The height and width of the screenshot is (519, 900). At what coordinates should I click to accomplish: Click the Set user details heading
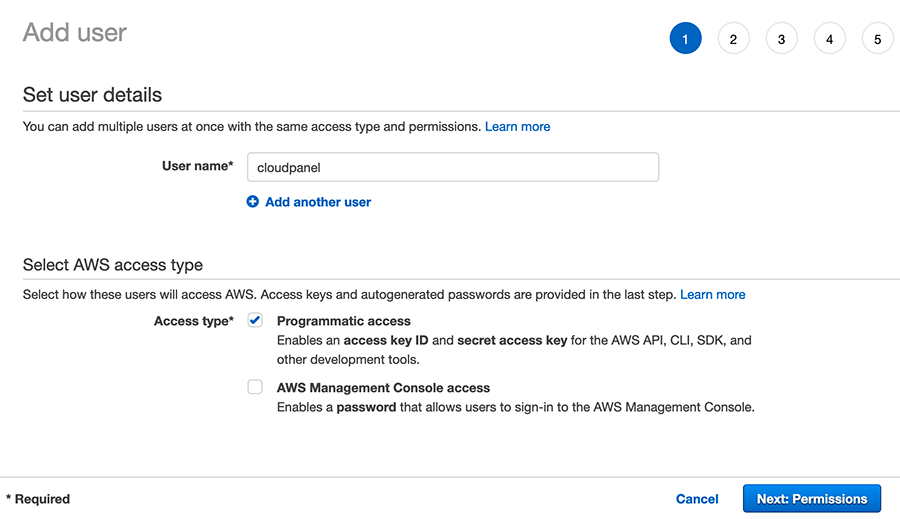pyautogui.click(x=92, y=95)
